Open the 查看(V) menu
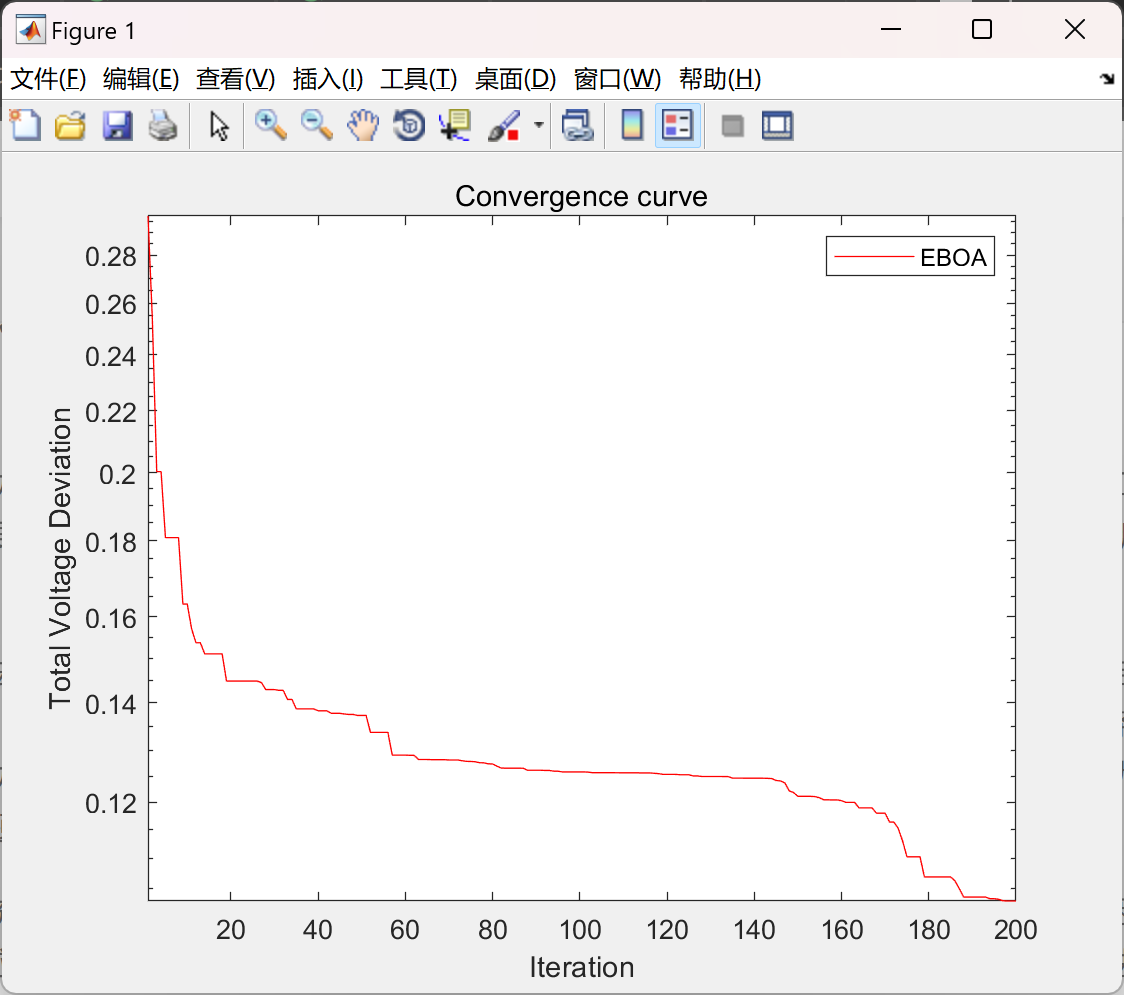 (x=236, y=79)
